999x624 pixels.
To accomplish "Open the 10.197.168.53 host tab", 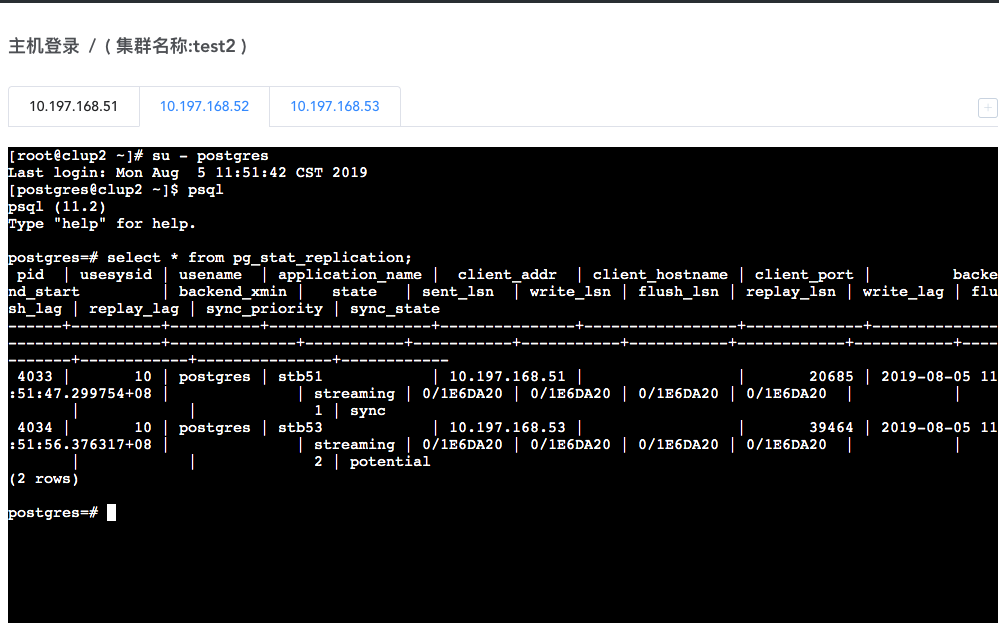I will tap(334, 106).
